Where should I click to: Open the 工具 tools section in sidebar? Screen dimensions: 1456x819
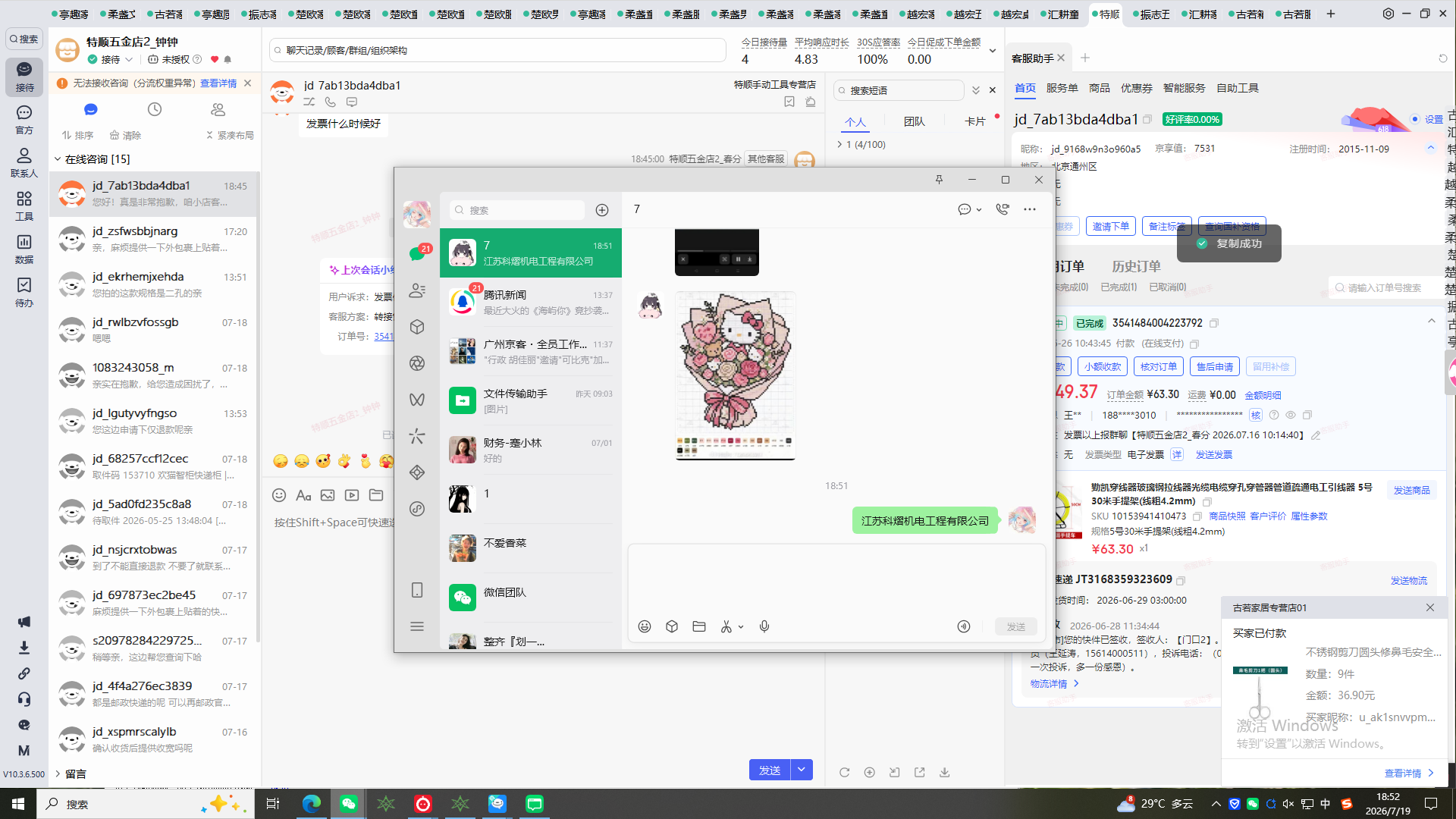tap(24, 206)
